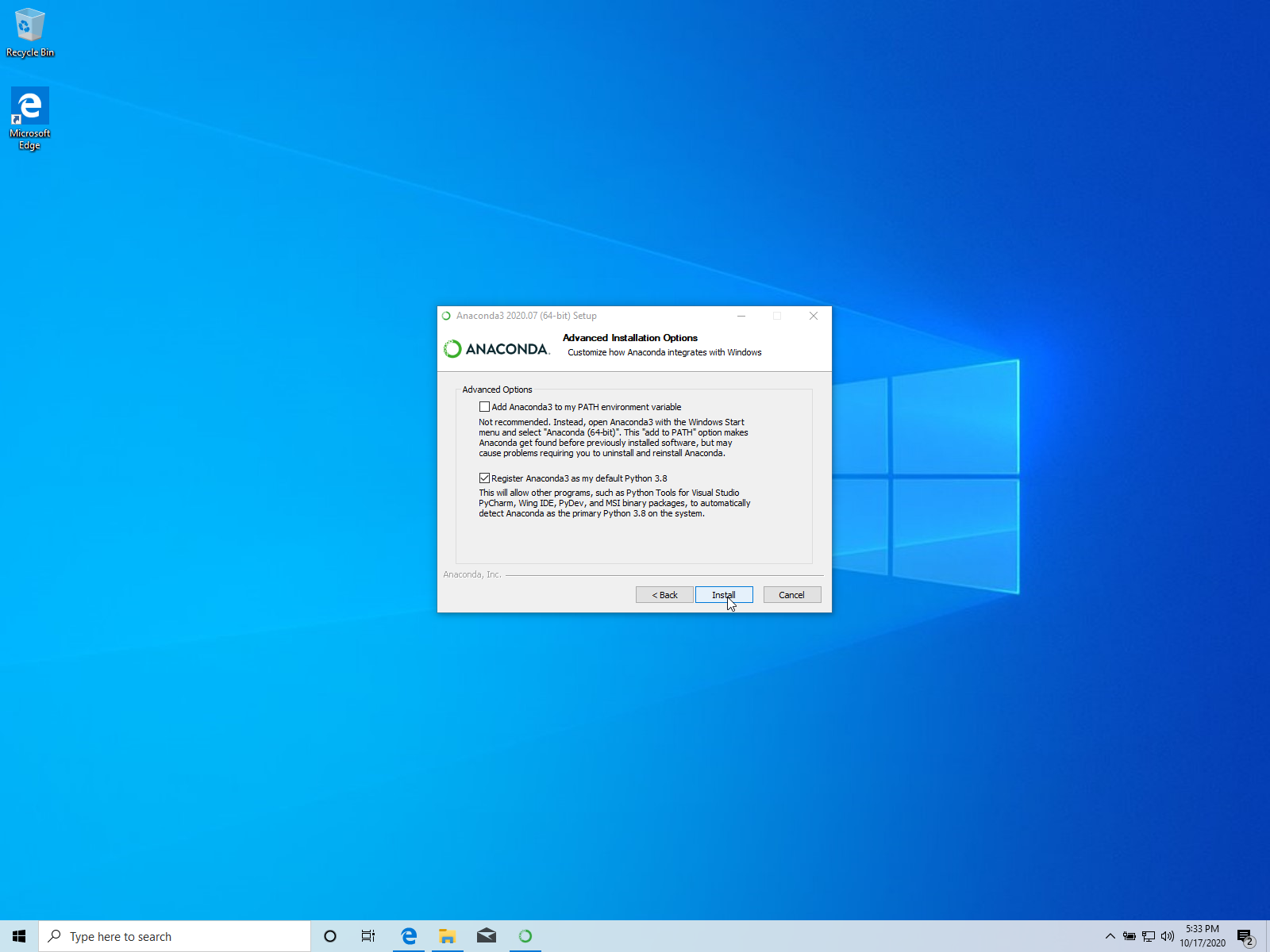The width and height of the screenshot is (1270, 952).
Task: Click the Anaconda icon in the title bar
Action: pyautogui.click(x=446, y=316)
